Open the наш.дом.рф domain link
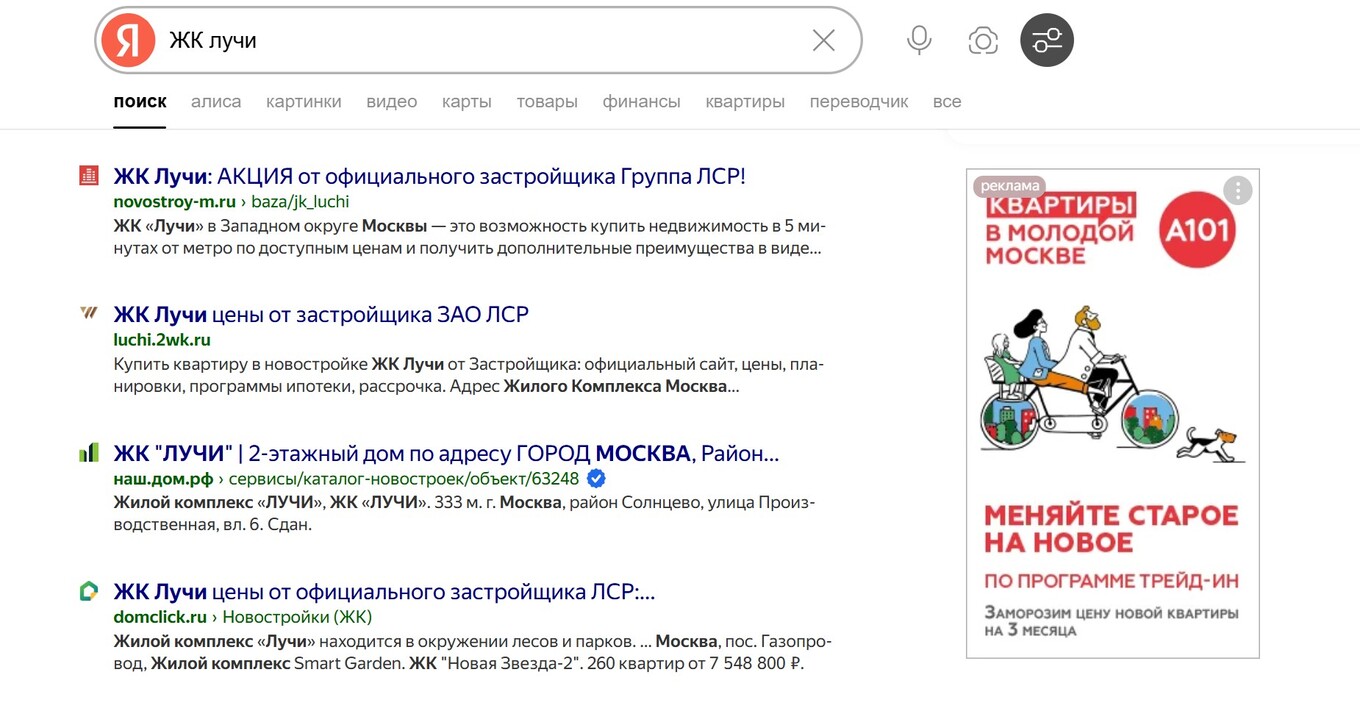 pos(163,478)
